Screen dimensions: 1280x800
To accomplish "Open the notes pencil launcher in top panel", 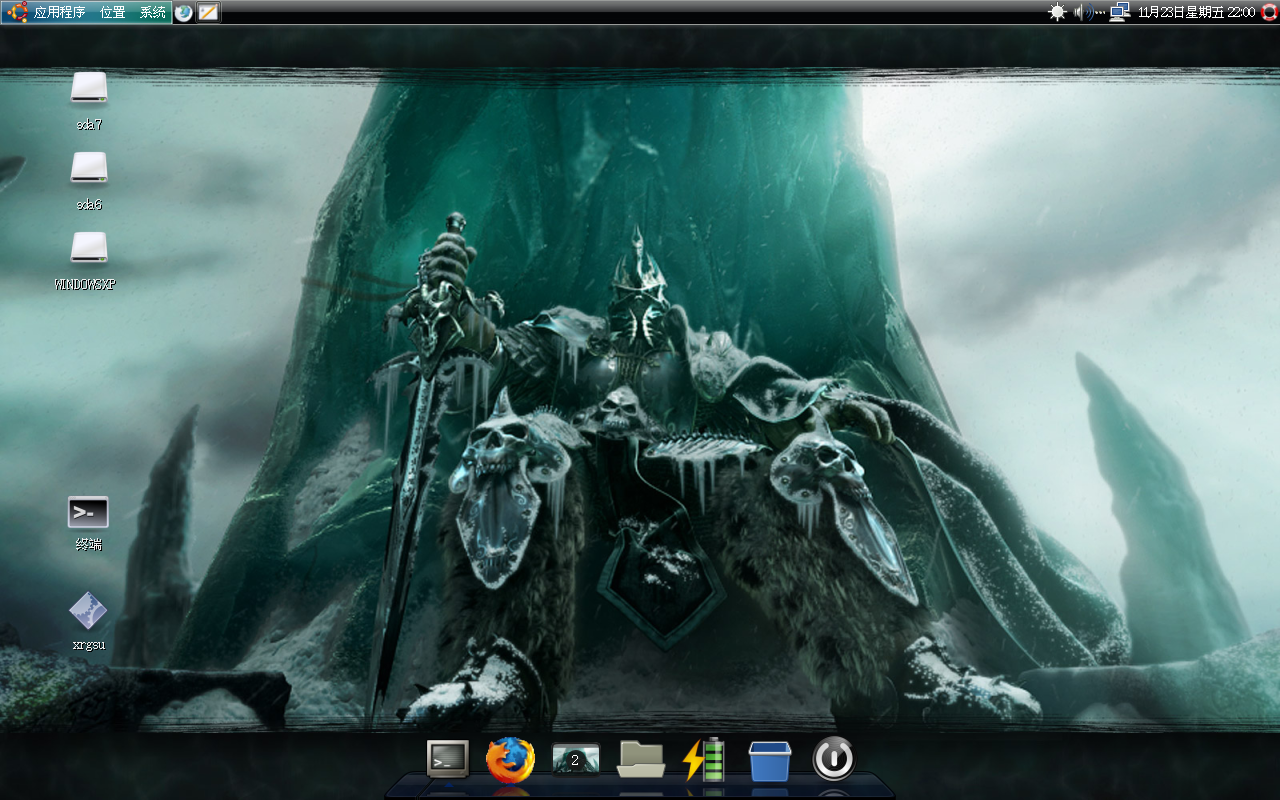I will click(x=208, y=12).
